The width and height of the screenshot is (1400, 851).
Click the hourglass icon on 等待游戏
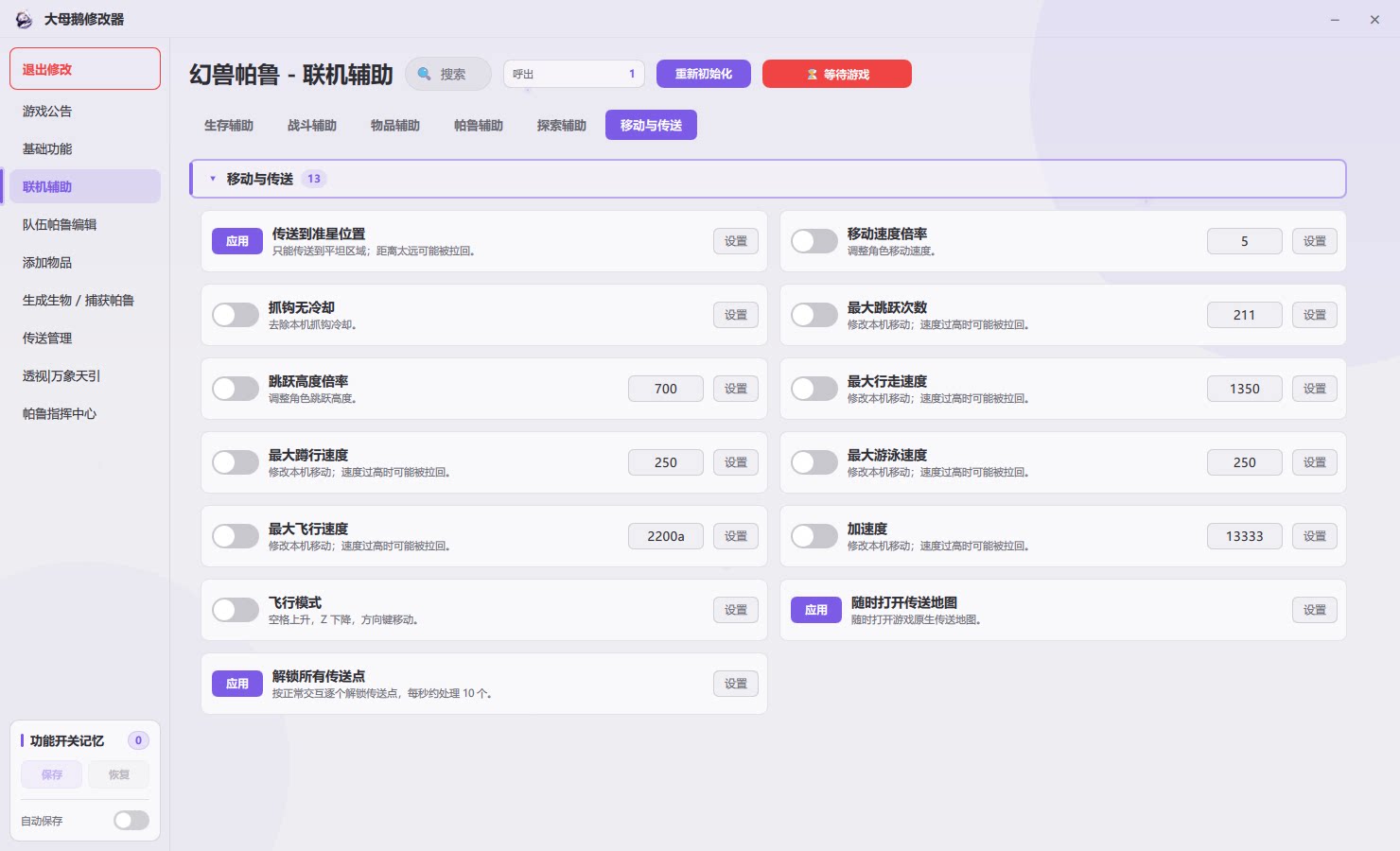(x=812, y=74)
